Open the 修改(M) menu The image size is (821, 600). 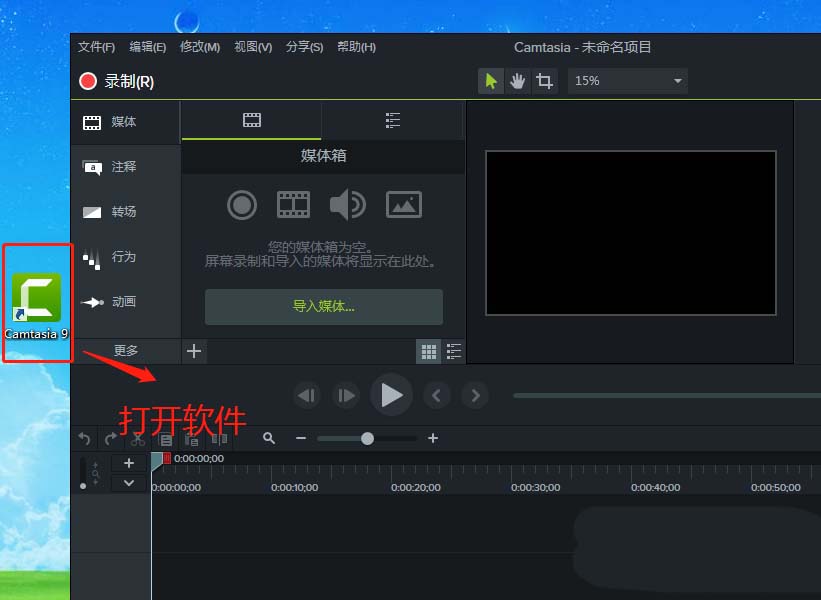[x=200, y=47]
